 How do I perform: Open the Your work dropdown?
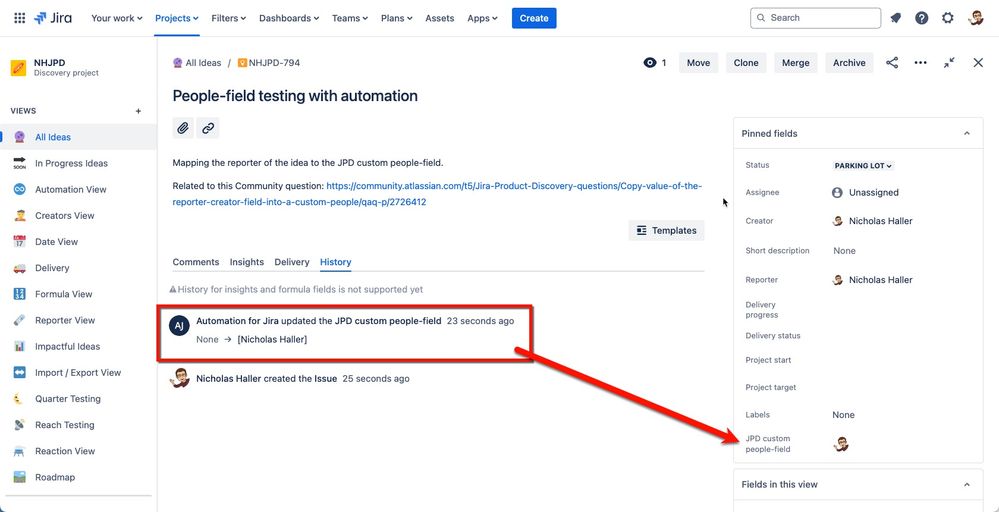click(117, 18)
